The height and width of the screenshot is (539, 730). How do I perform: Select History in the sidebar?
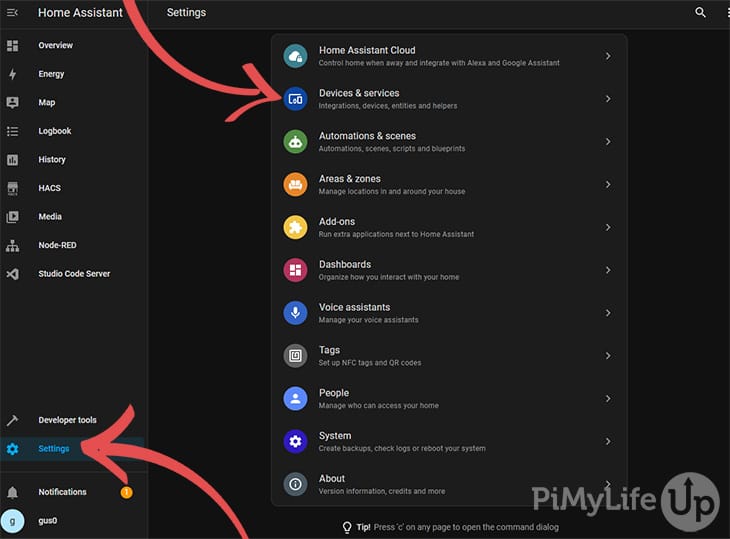[x=52, y=160]
